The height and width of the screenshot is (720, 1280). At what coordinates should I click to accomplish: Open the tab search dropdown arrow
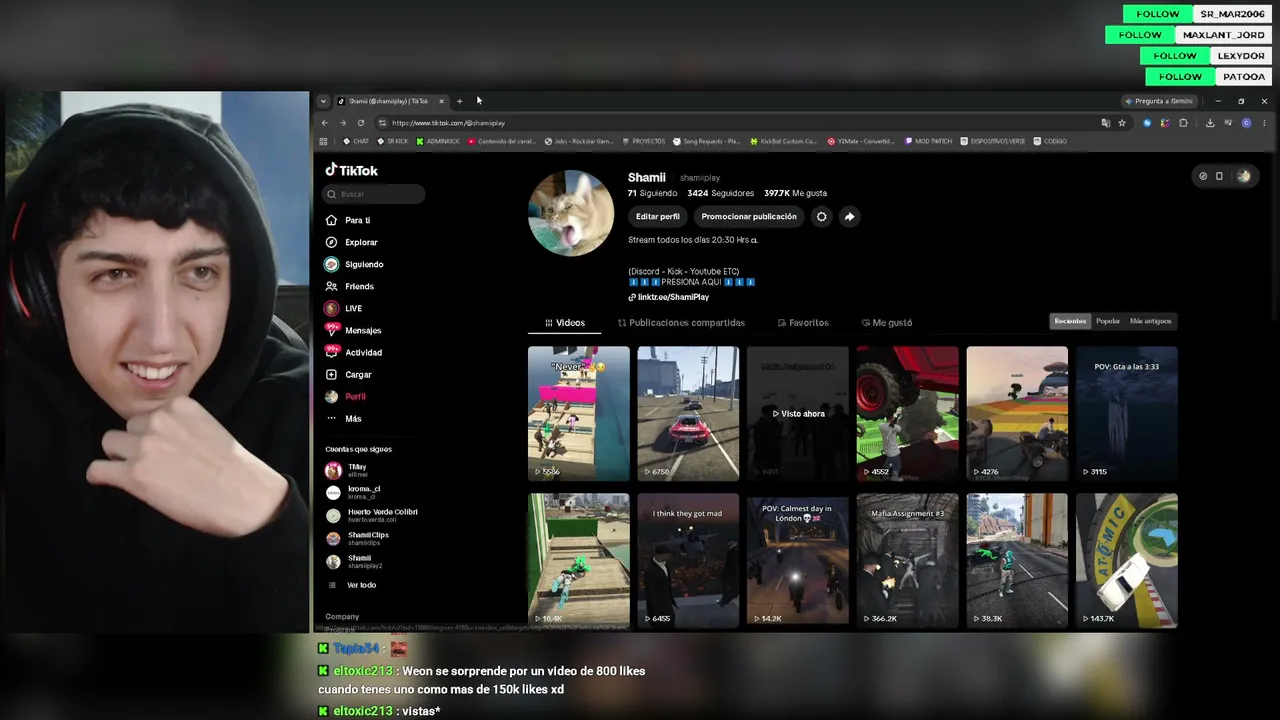(323, 101)
